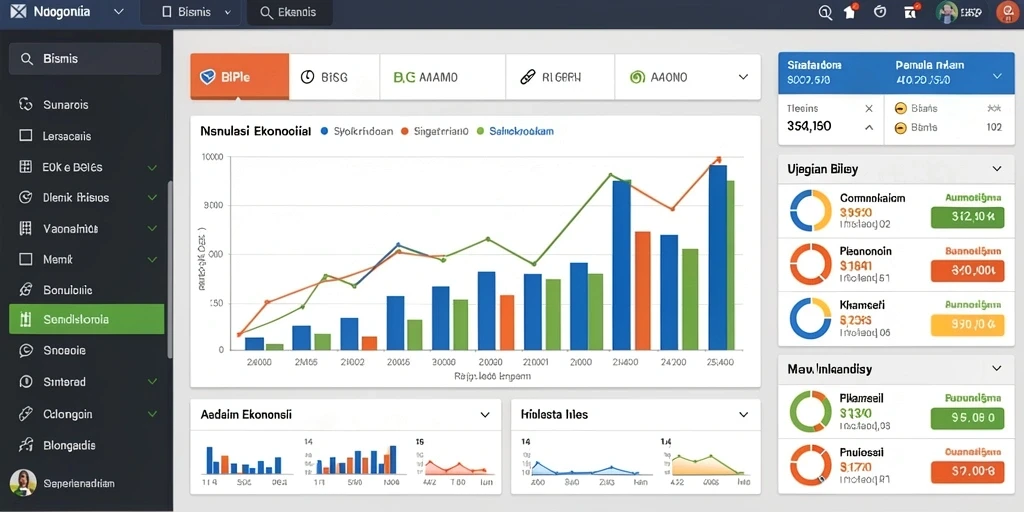Click the Bismis search field in sidebar

pyautogui.click(x=85, y=59)
